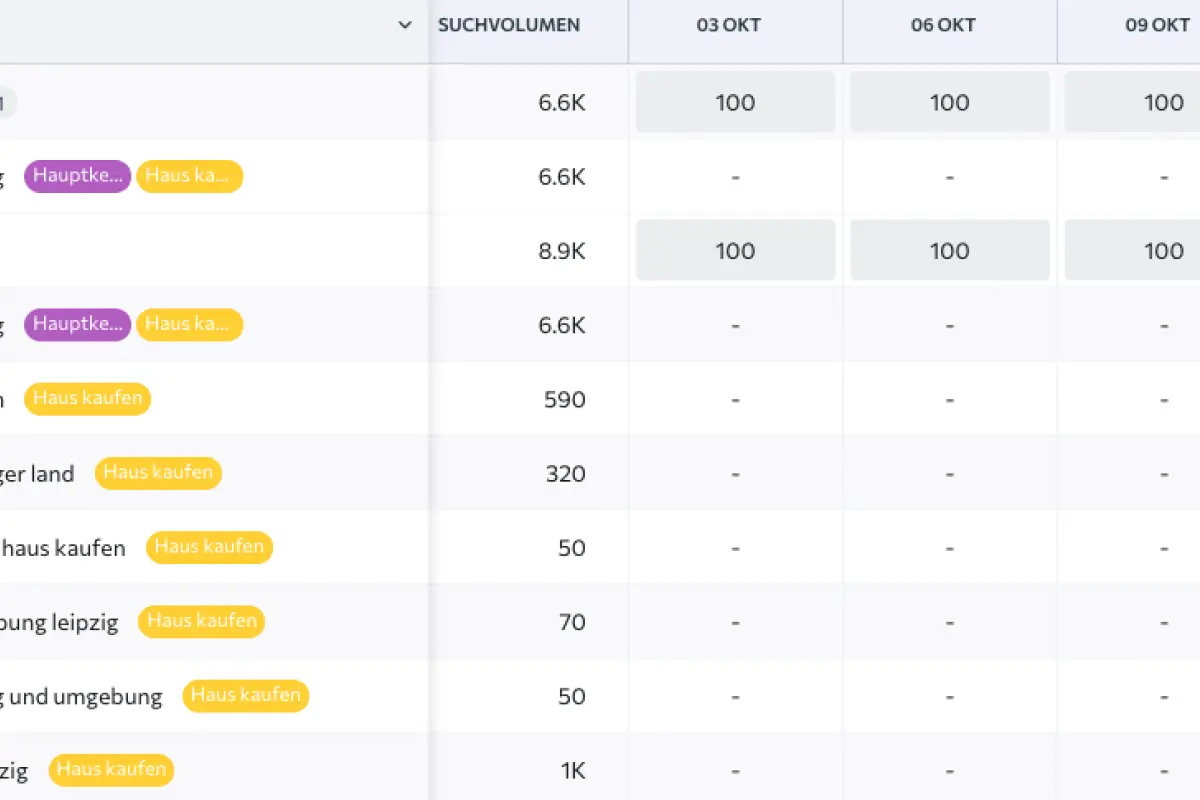Click the 06 OKT 100 cell in the 6.6K row
The height and width of the screenshot is (800, 1200).
point(950,102)
